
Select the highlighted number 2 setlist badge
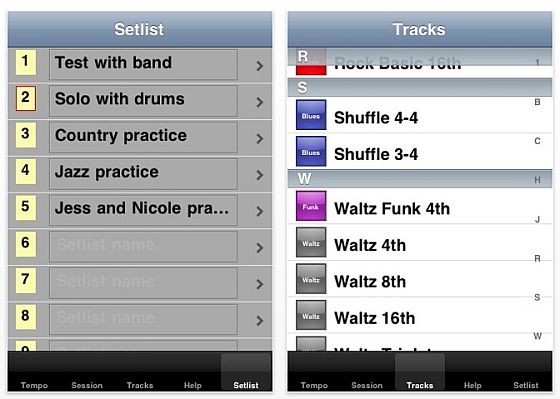point(26,98)
